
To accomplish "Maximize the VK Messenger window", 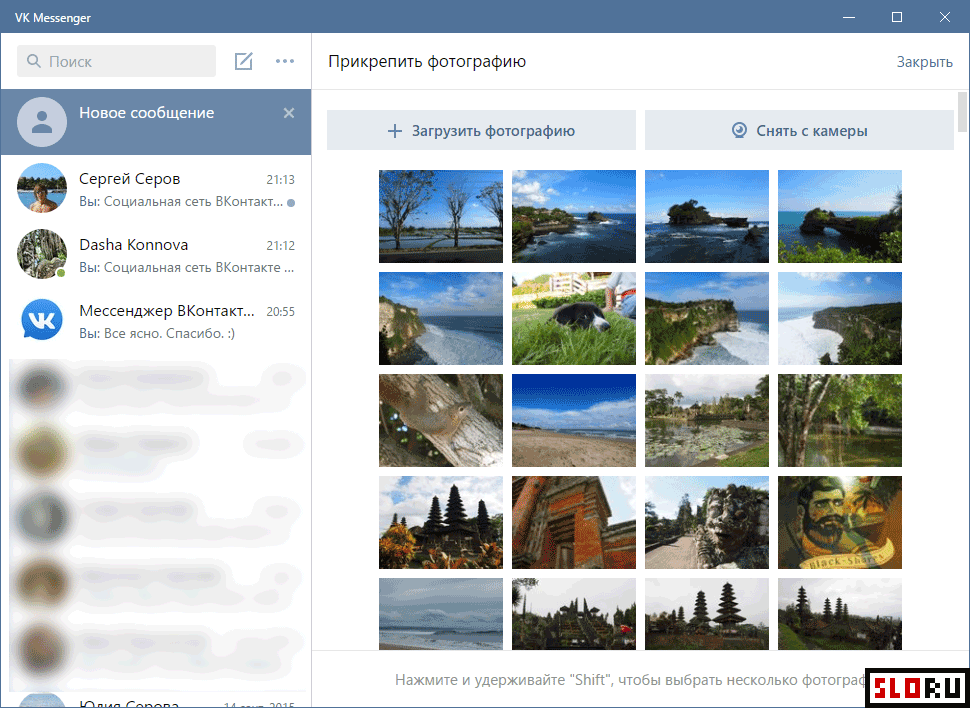I will tap(896, 17).
